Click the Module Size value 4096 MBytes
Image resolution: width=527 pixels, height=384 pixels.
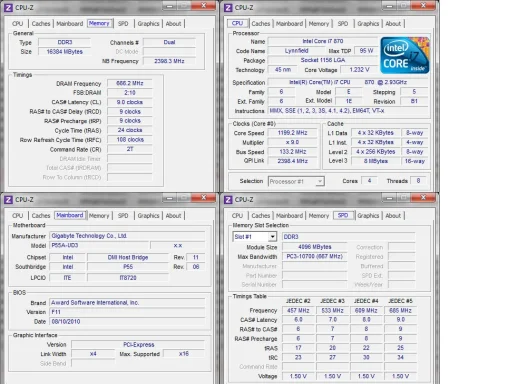(x=315, y=247)
